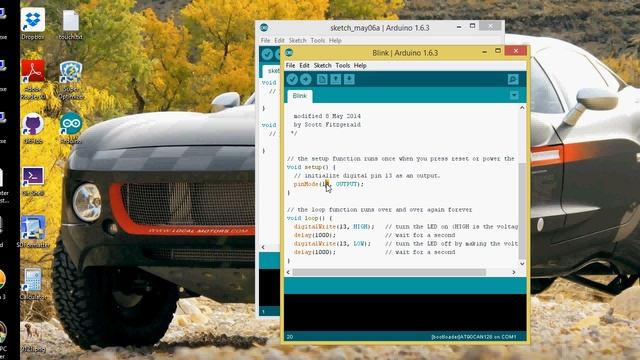Open the Tools menu in Blink window
Image resolution: width=640 pixels, height=360 pixels.
[342, 65]
